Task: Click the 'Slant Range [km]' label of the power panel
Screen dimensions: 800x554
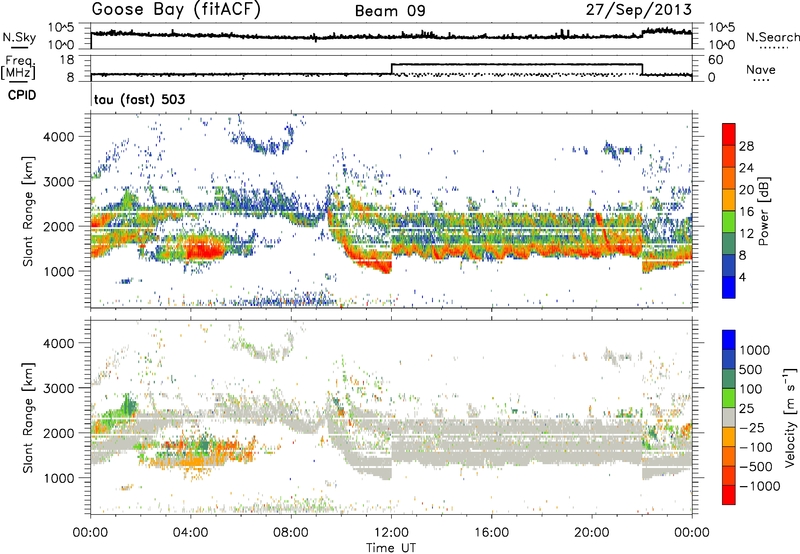Action: [28, 212]
